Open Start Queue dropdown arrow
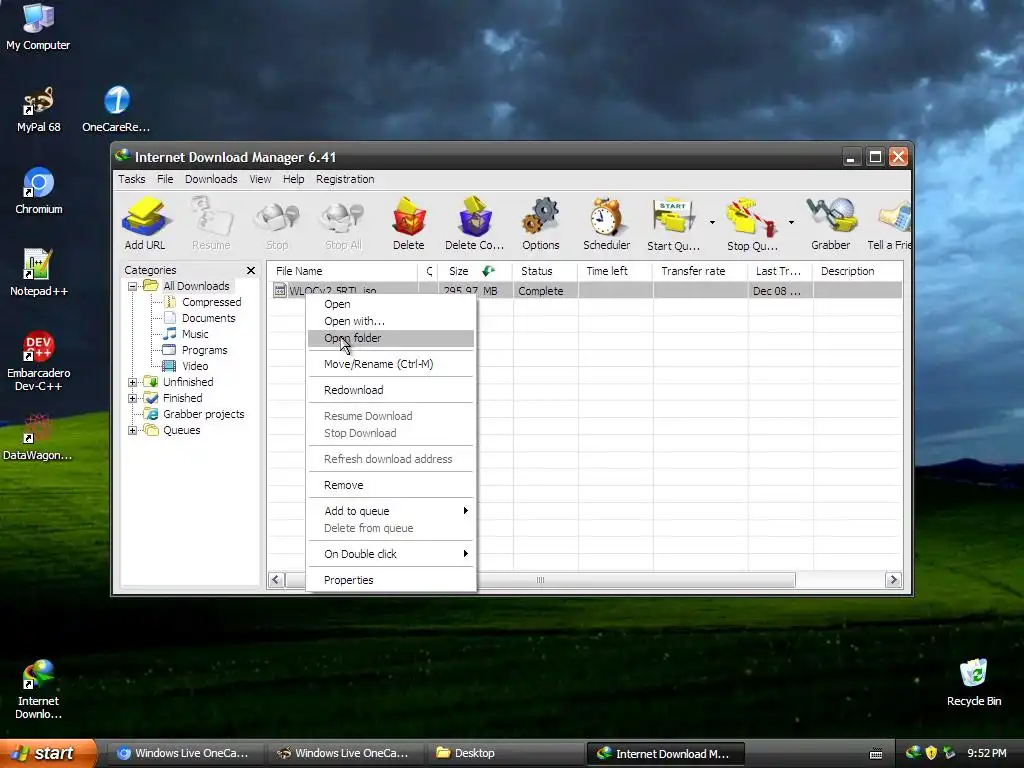Viewport: 1024px width, 768px height. click(712, 223)
